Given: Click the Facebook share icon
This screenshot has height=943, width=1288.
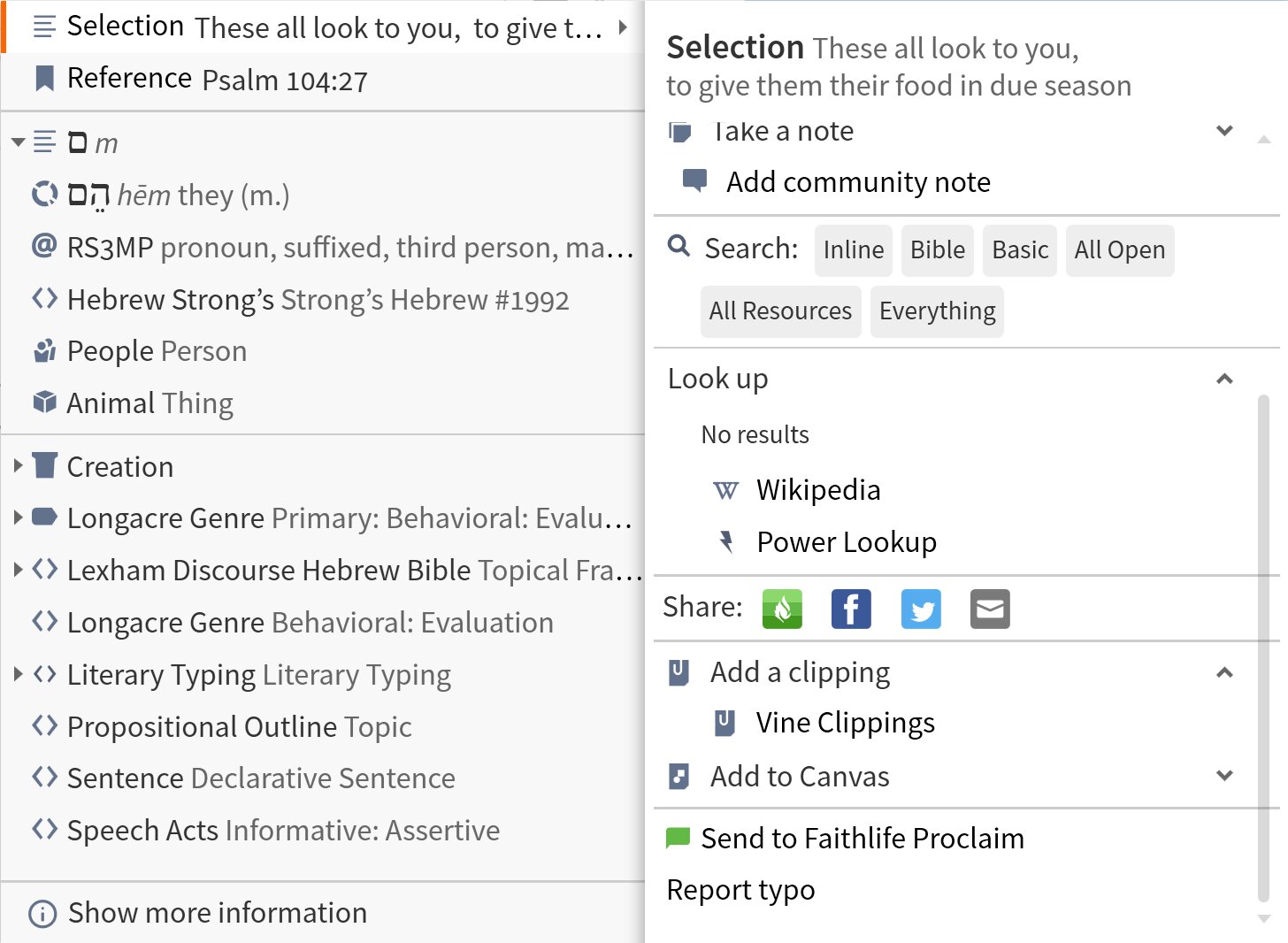Looking at the screenshot, I should (x=850, y=609).
